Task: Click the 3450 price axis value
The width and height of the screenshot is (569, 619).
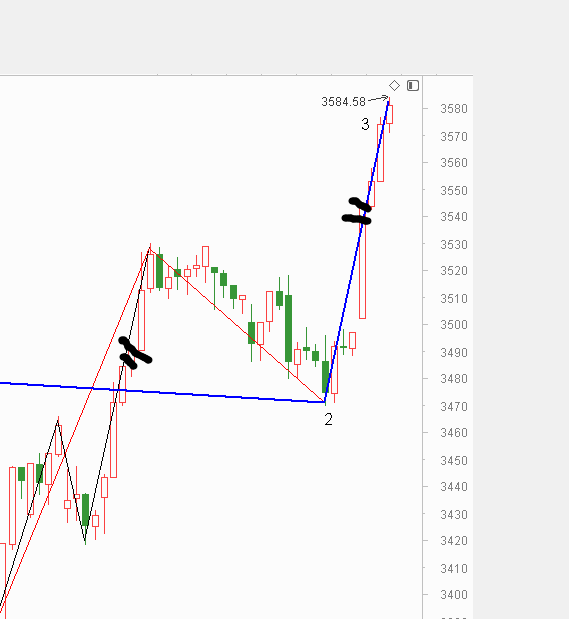Action: (454, 461)
